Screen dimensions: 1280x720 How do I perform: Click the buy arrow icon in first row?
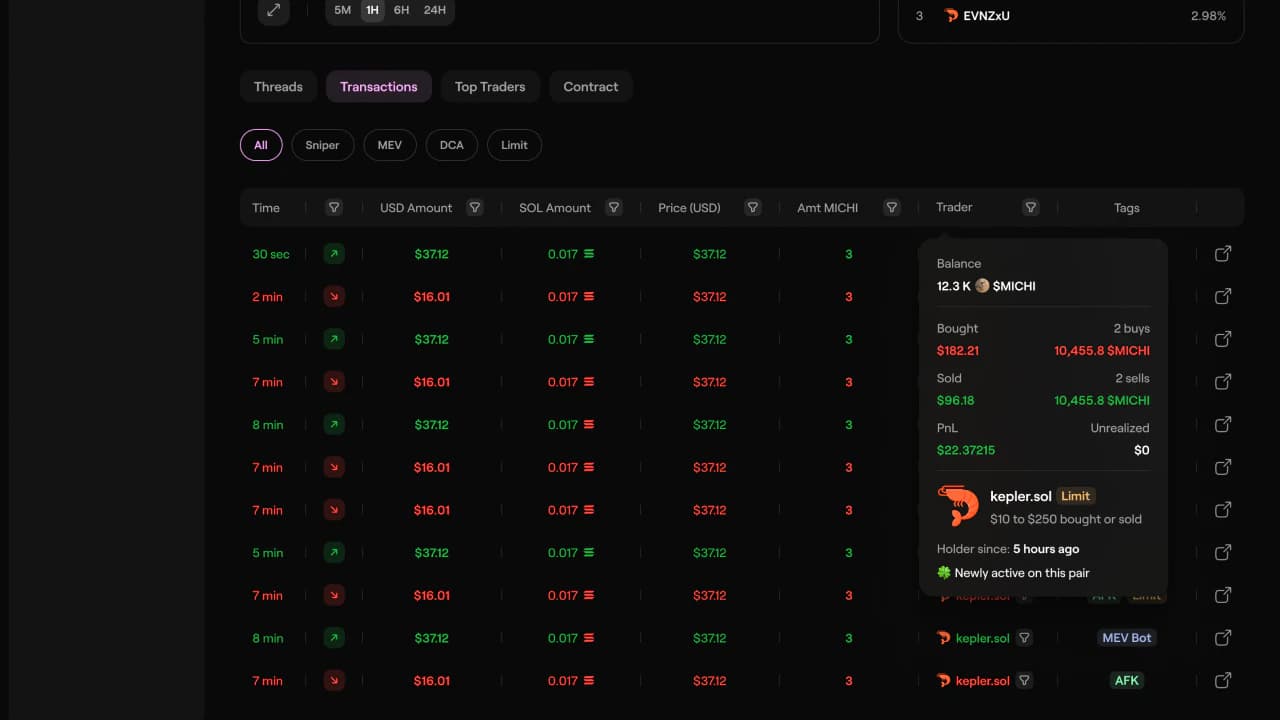334,254
